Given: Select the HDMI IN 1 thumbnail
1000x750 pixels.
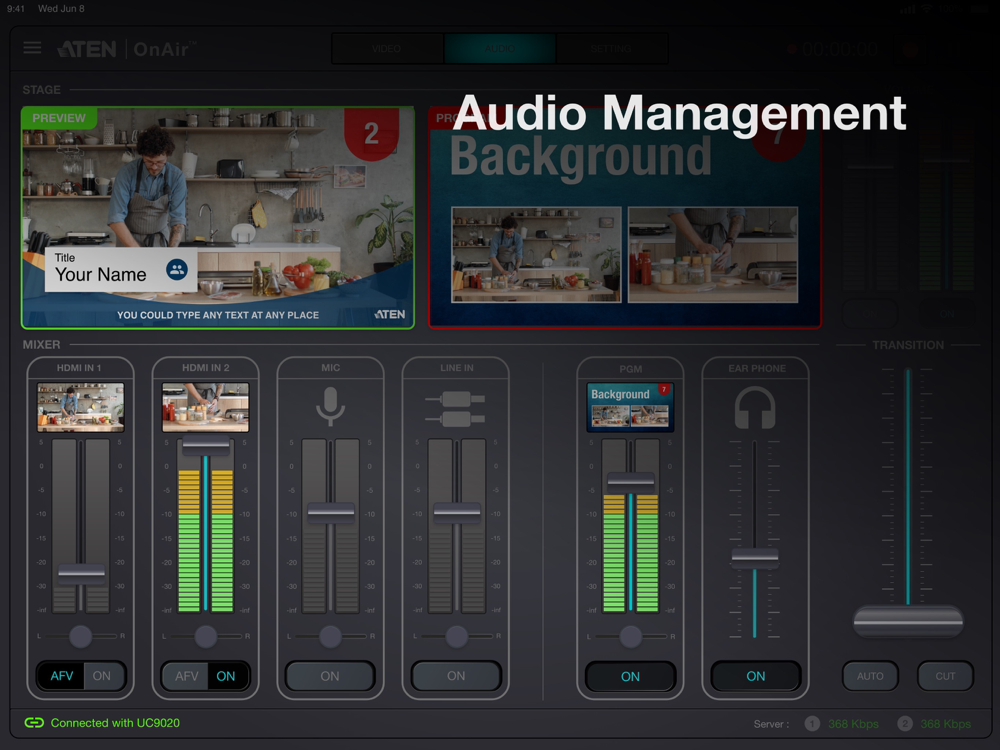Looking at the screenshot, I should [x=80, y=408].
